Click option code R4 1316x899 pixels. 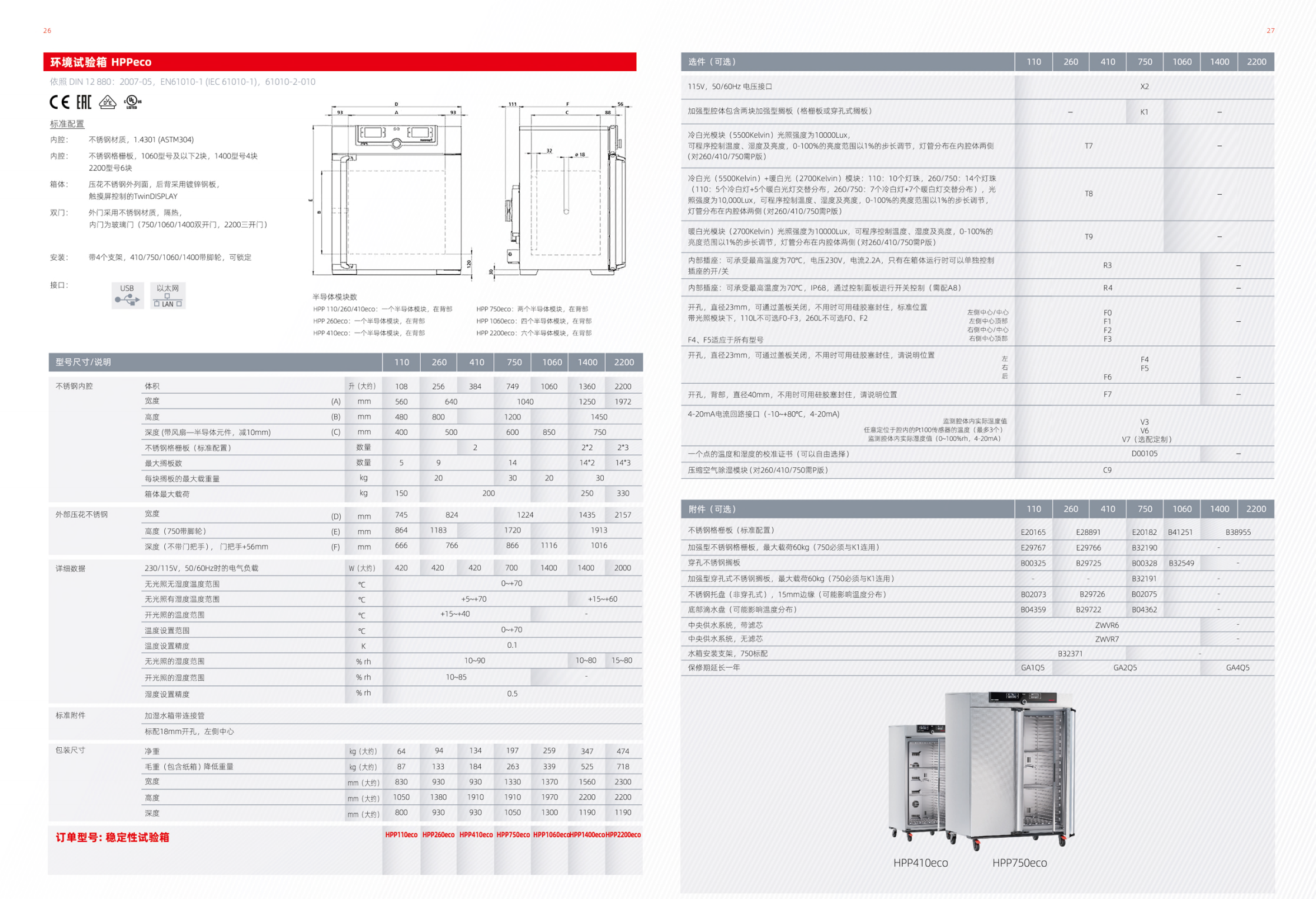1108,288
